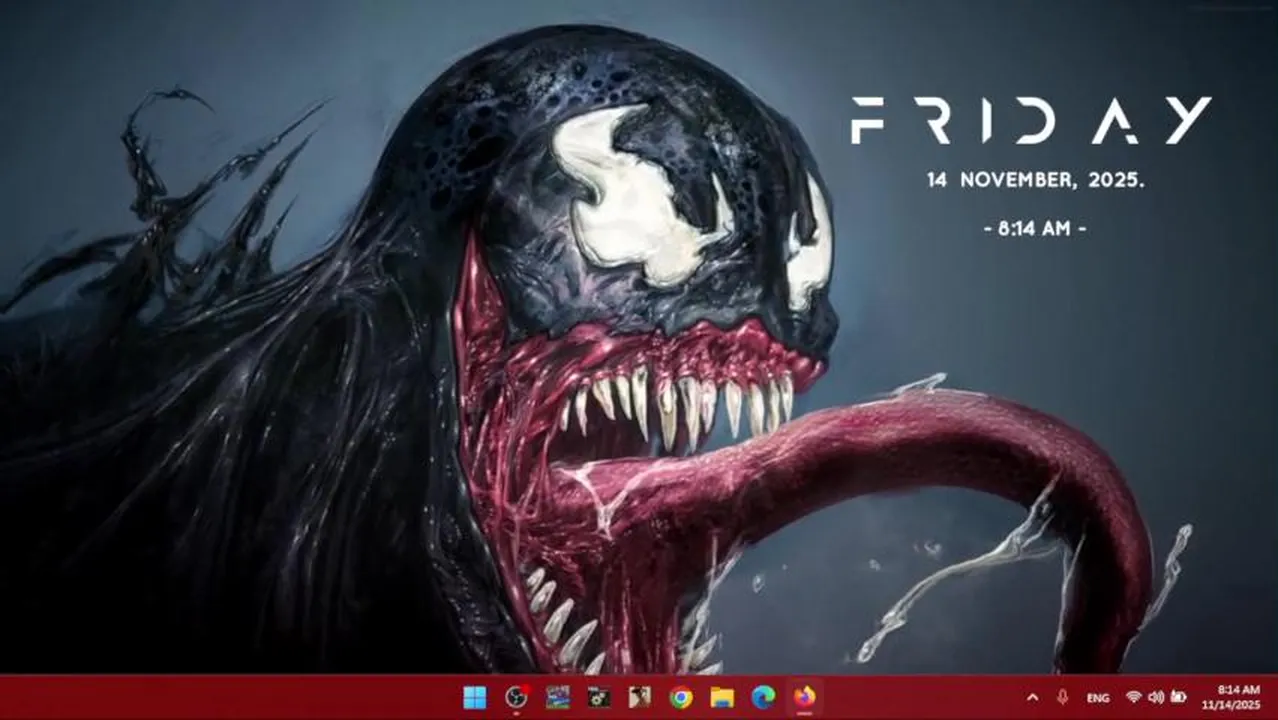Click the battery status icon
Screen dimensions: 1278x720
click(x=1179, y=697)
